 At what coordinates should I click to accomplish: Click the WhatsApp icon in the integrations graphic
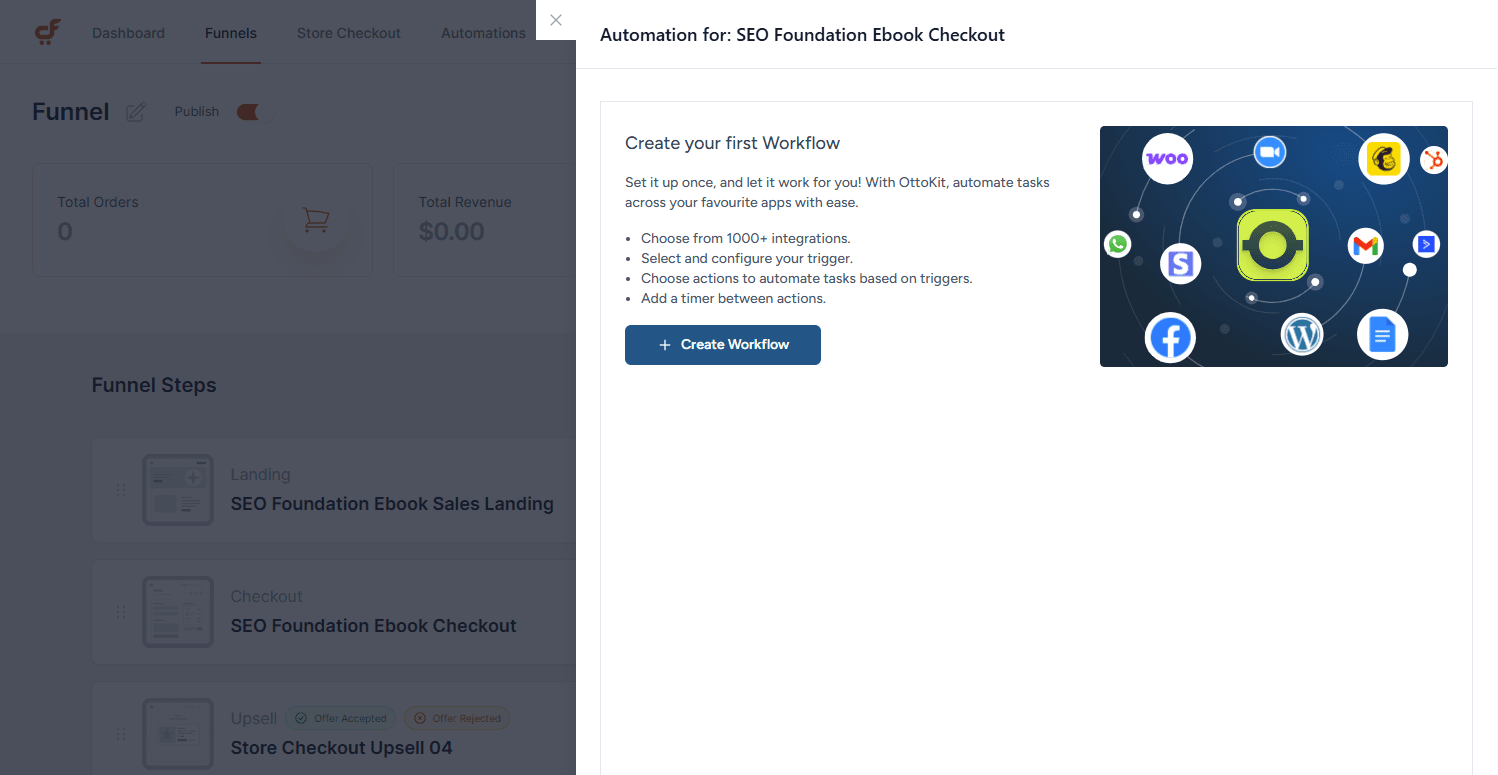[x=1117, y=243]
